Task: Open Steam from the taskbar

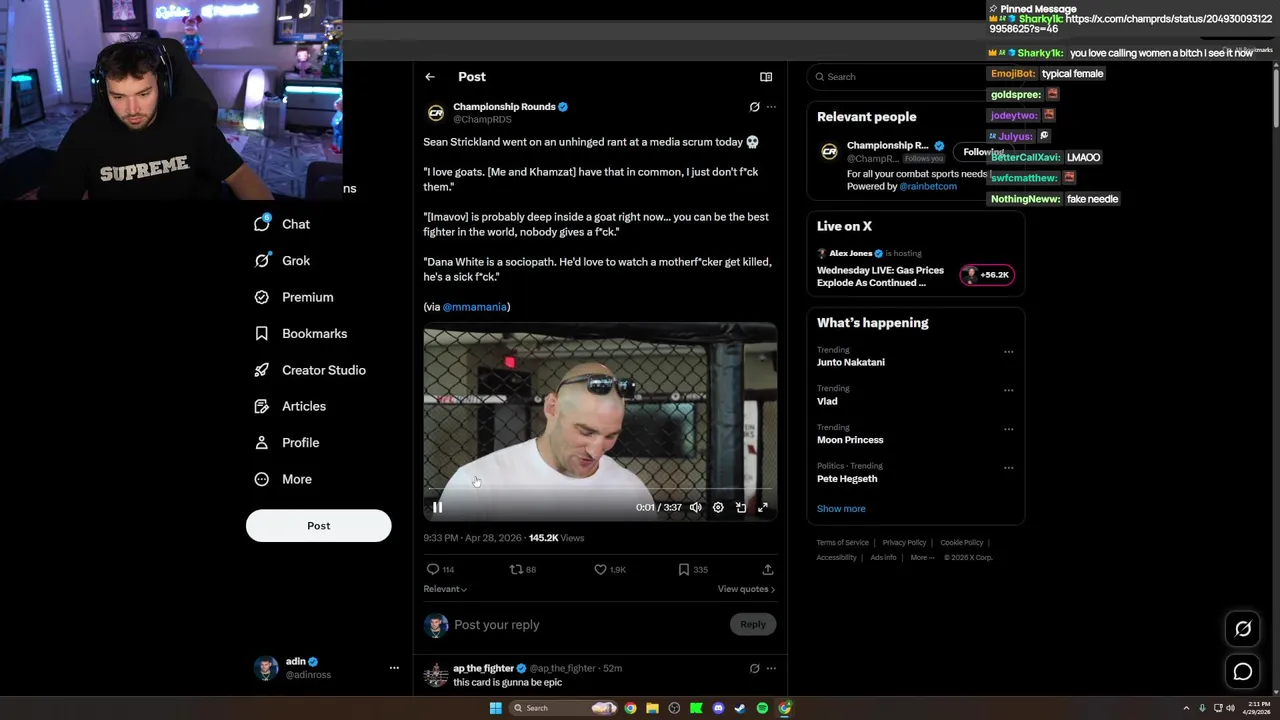Action: (740, 708)
